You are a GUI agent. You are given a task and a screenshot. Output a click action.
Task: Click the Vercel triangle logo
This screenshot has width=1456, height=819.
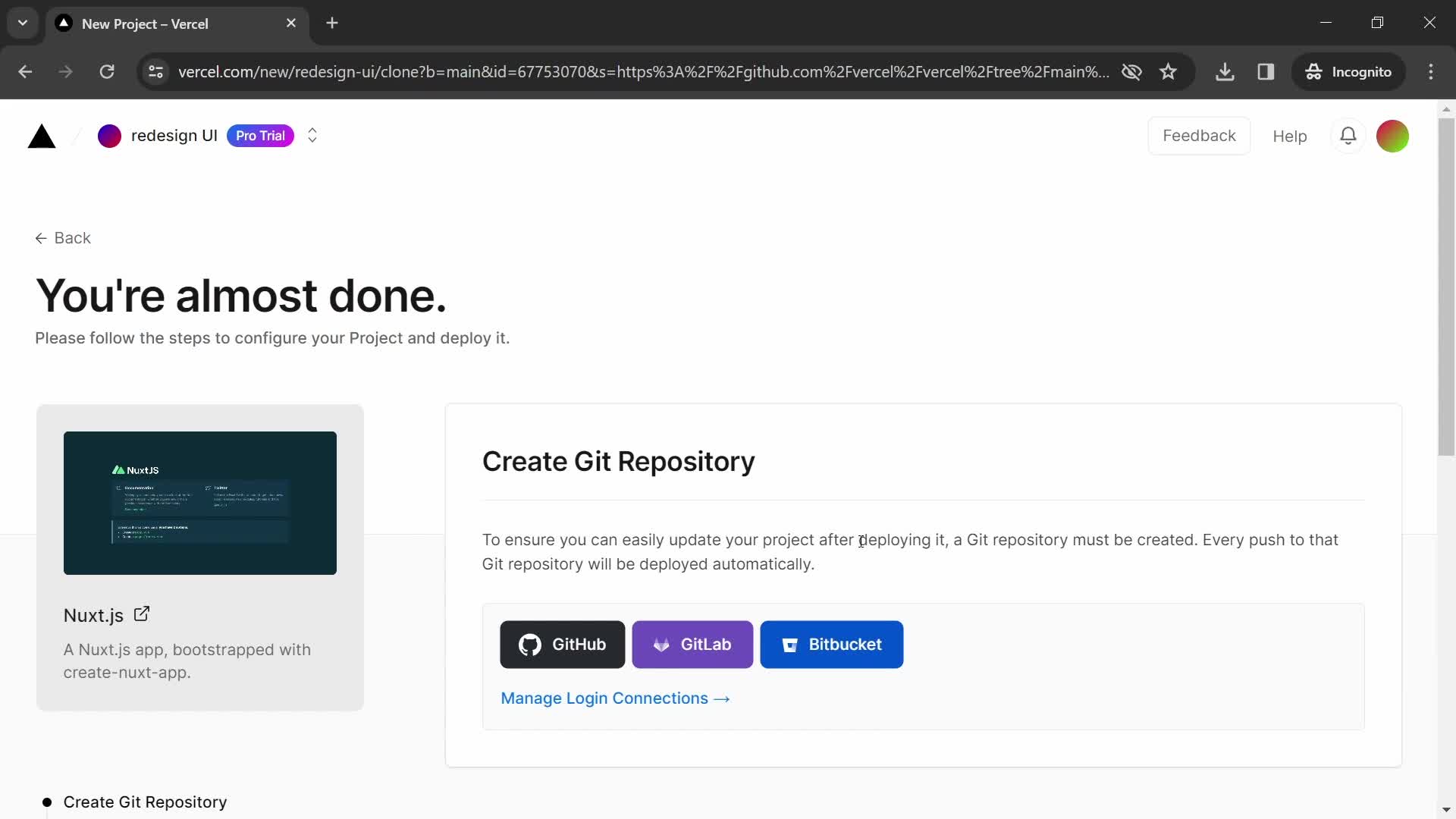click(40, 135)
